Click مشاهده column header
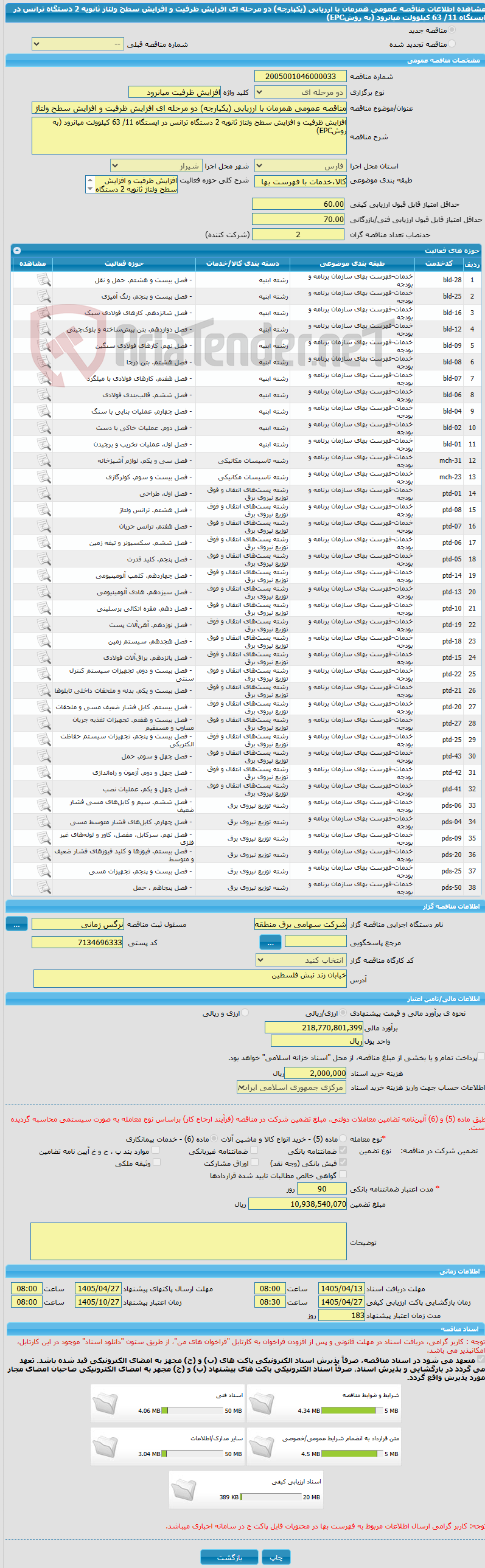This screenshot has height=1568, width=485. [x=32, y=263]
